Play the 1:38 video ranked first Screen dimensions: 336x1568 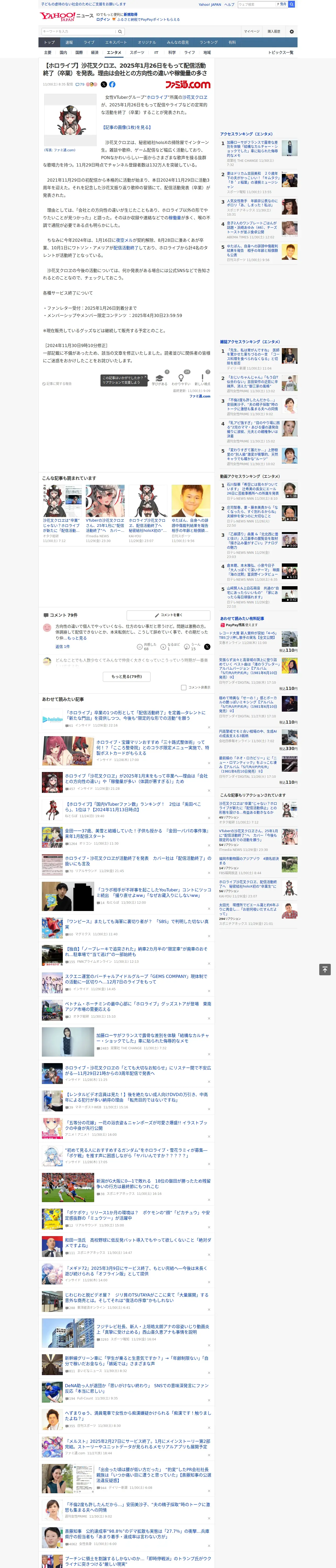pyautogui.click(x=290, y=491)
